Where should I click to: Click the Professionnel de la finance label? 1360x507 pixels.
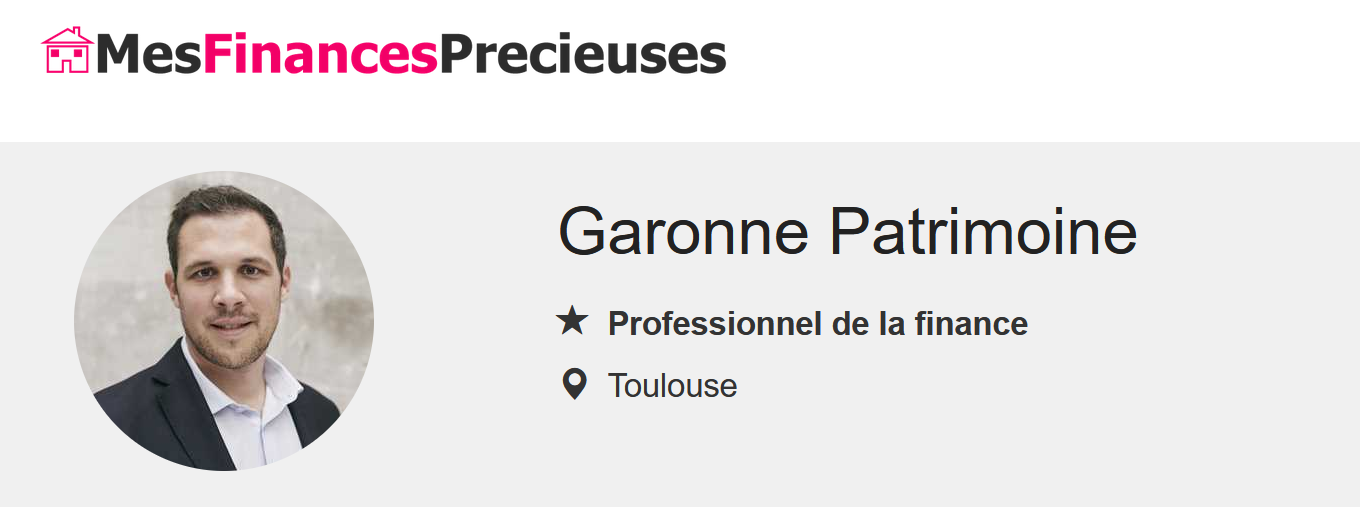tap(817, 324)
